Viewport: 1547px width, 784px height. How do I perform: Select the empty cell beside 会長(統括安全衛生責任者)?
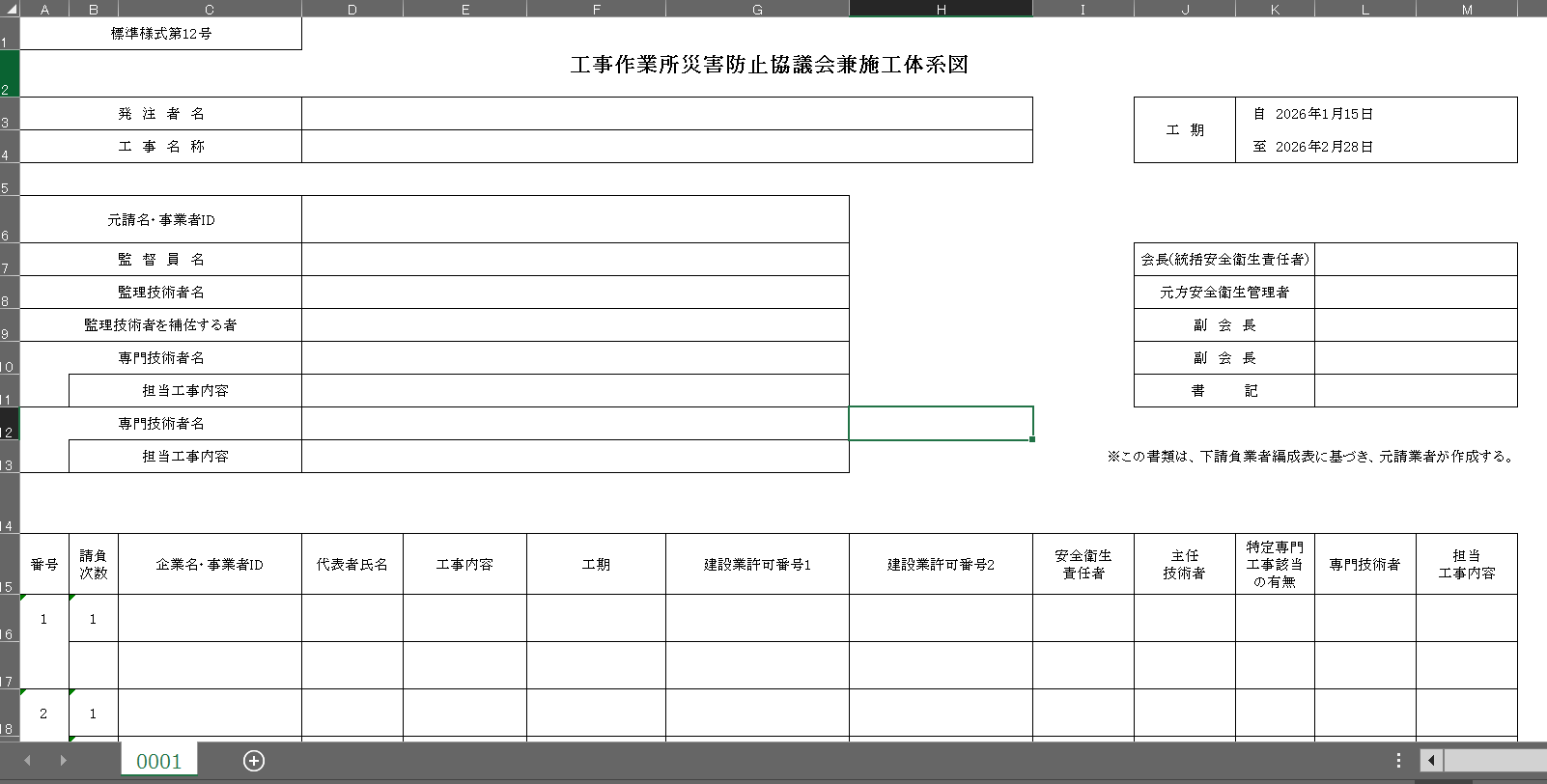(1415, 260)
